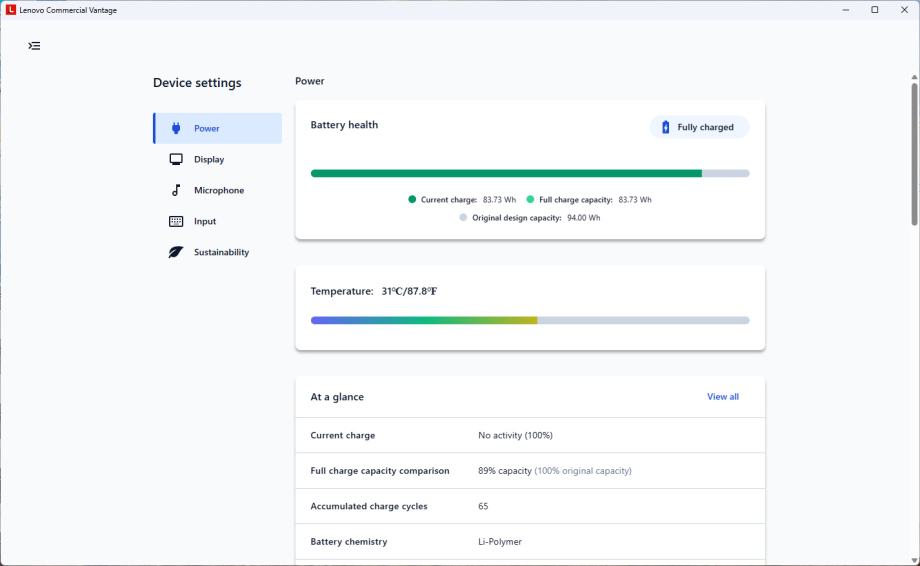Click the Microphone music note icon

tap(176, 190)
